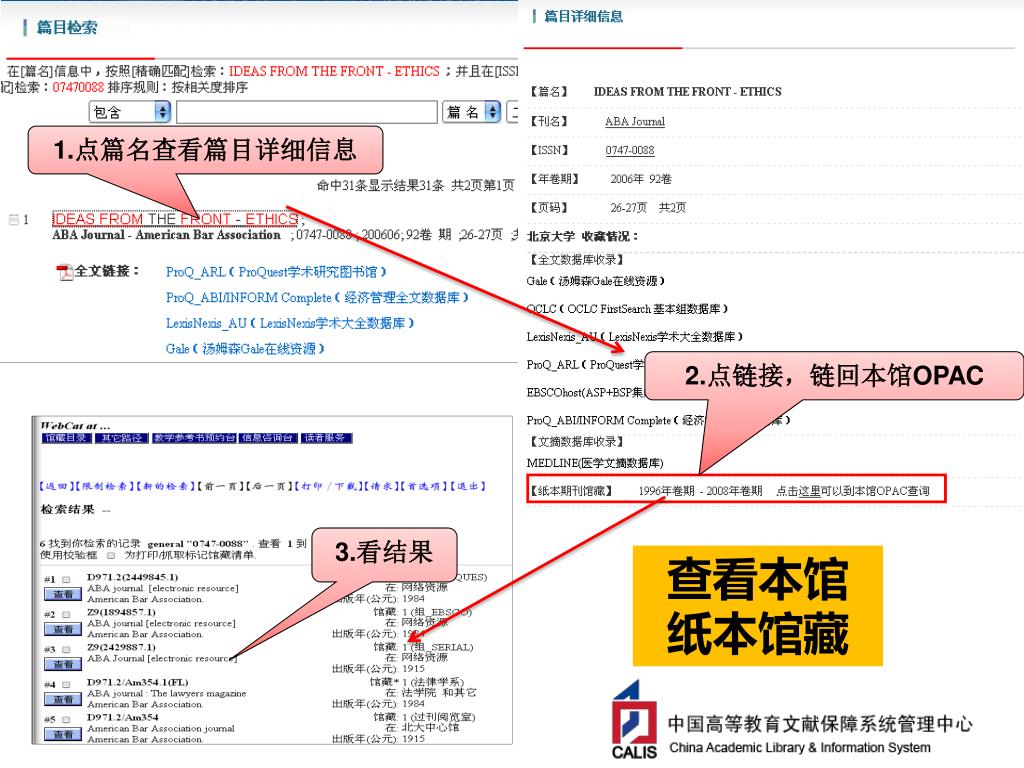Image resolution: width=1024 pixels, height=768 pixels.
Task: Tick the checkbox for WebCat record #5
Action: pyautogui.click(x=66, y=720)
